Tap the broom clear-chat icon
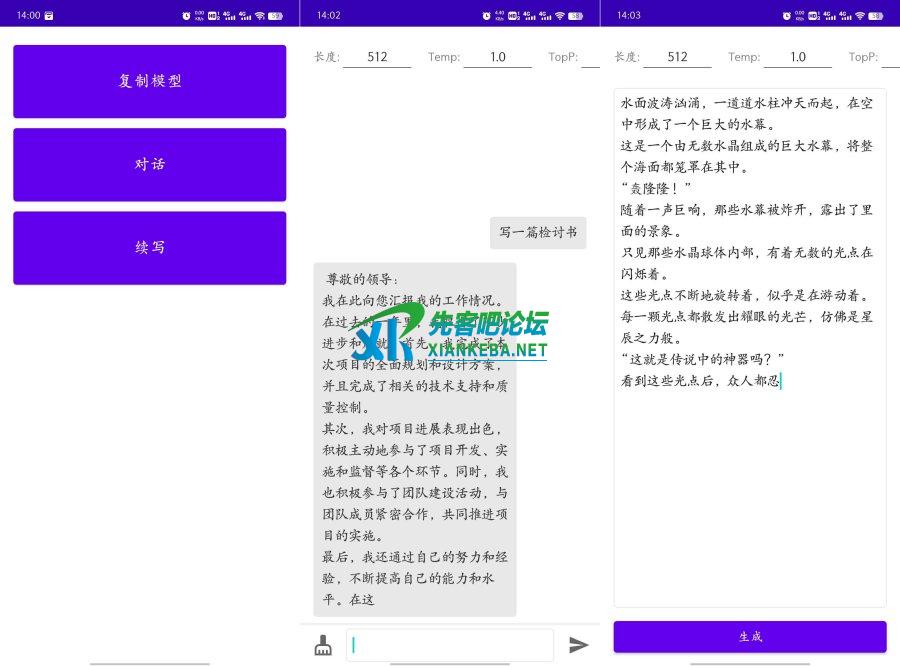Viewport: 900px width, 666px height. (323, 646)
